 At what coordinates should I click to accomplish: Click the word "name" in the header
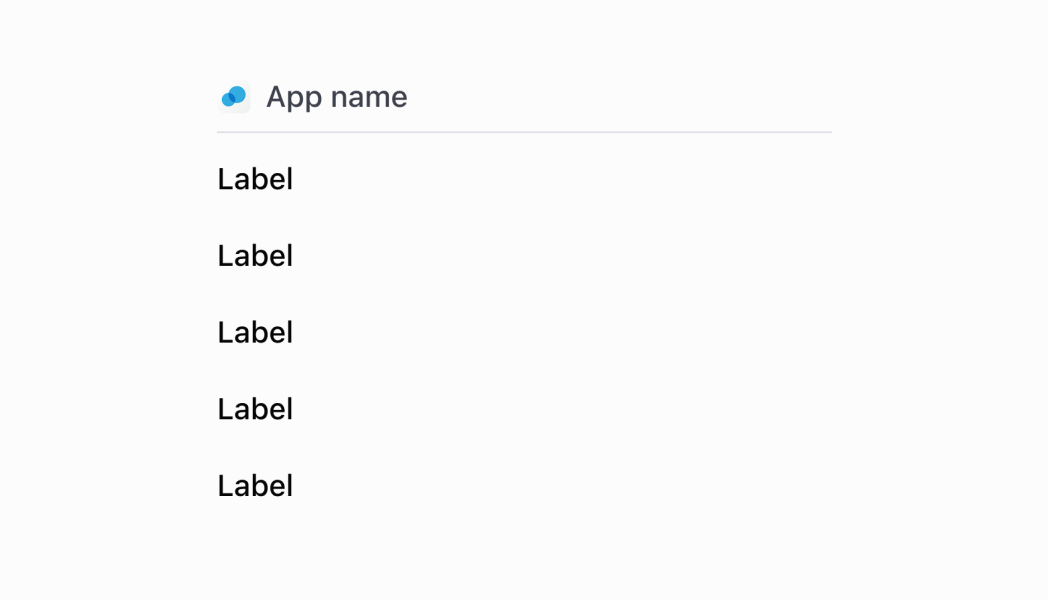click(369, 98)
